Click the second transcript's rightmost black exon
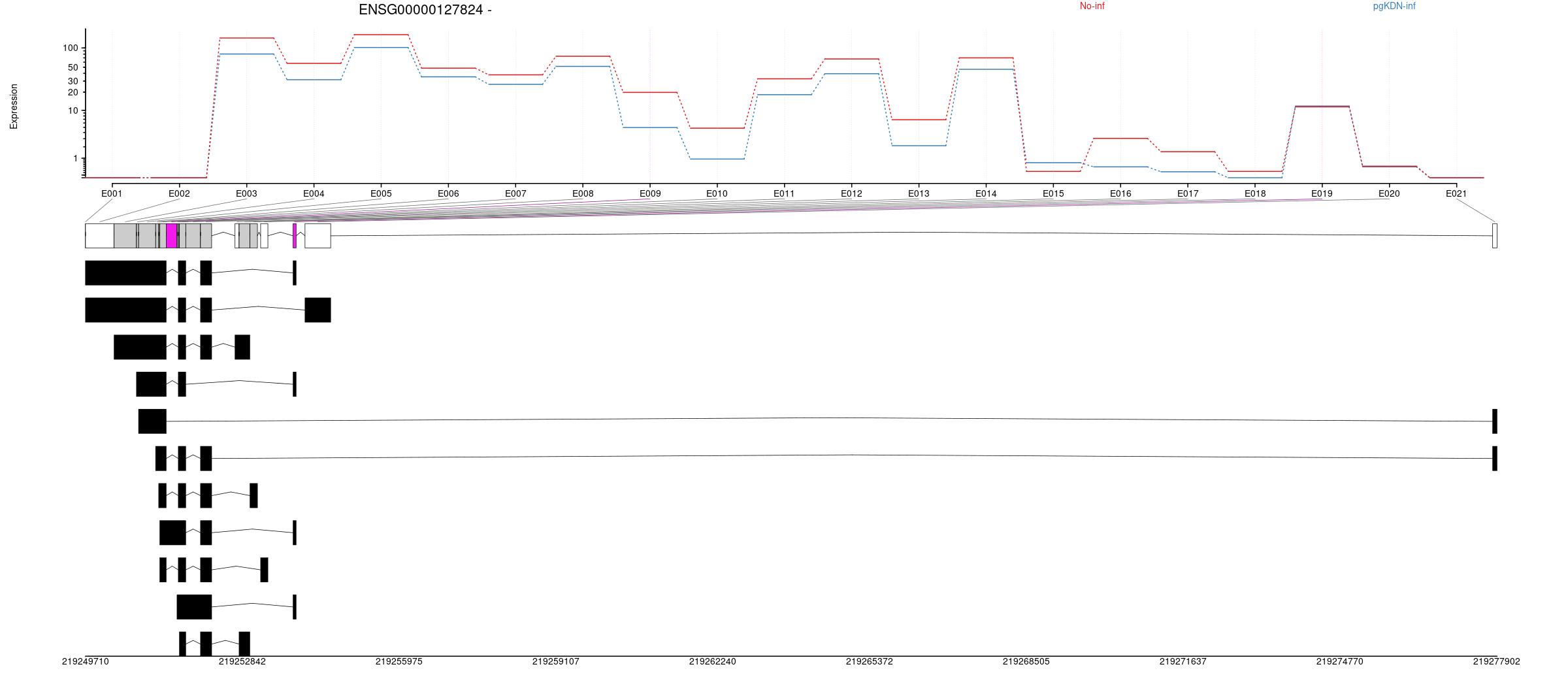This screenshot has height=673, width=1568. (318, 310)
